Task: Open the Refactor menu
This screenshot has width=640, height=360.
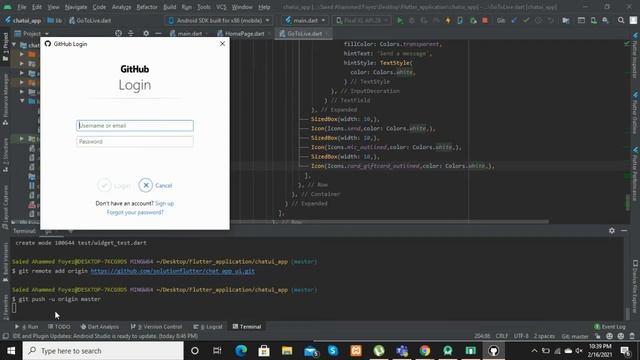Action: coord(147,7)
